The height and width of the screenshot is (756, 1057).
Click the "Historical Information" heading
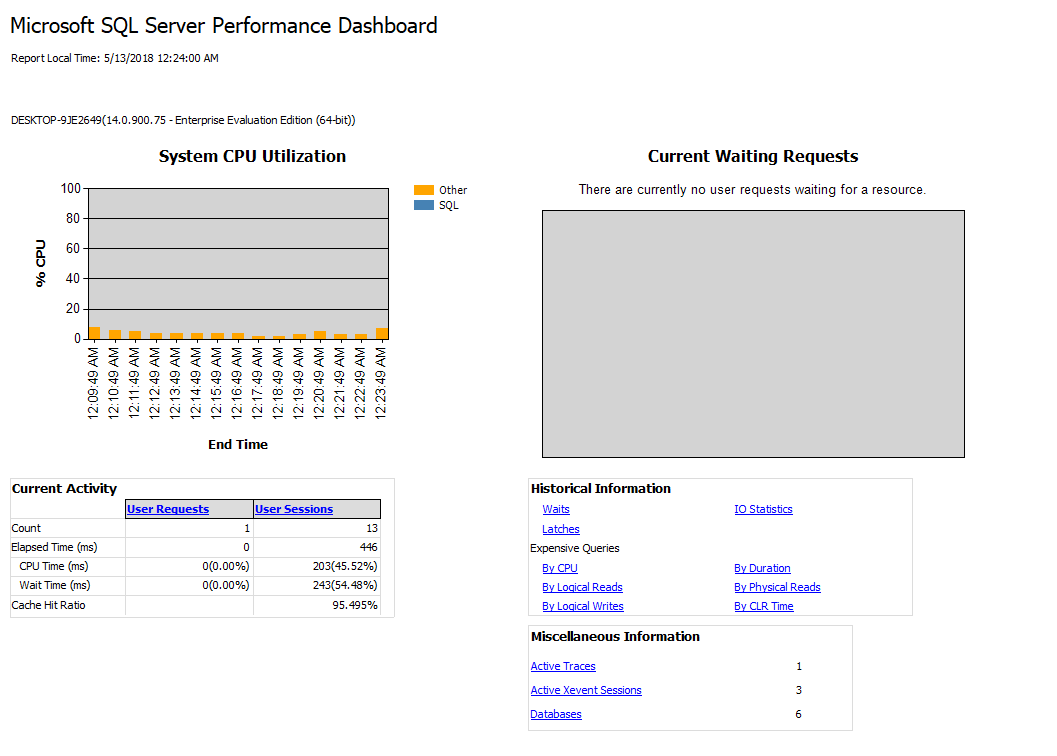(601, 489)
